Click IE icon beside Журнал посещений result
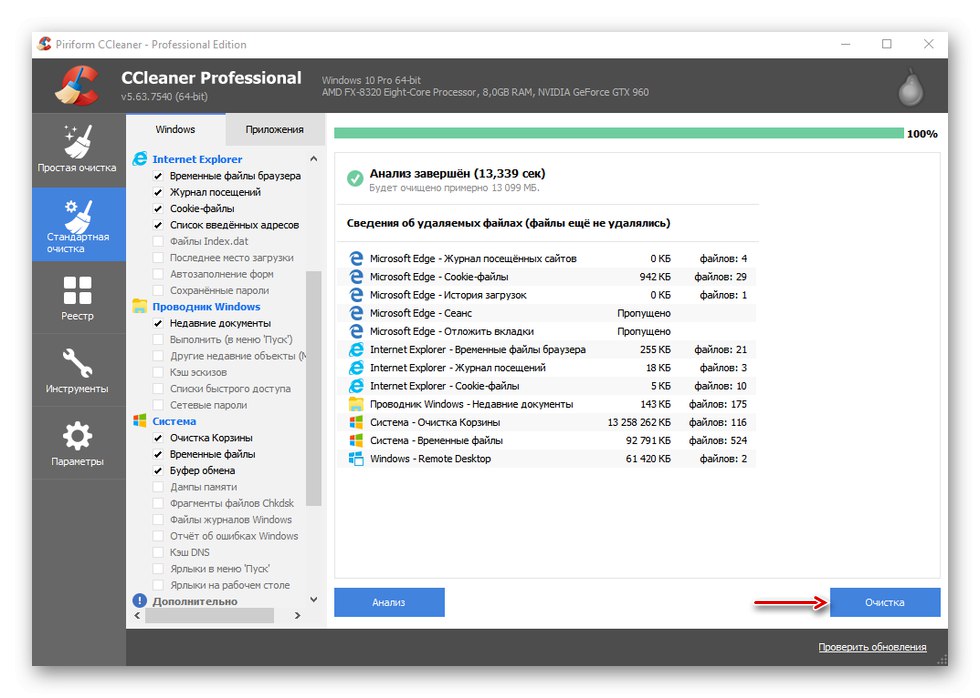 (356, 367)
